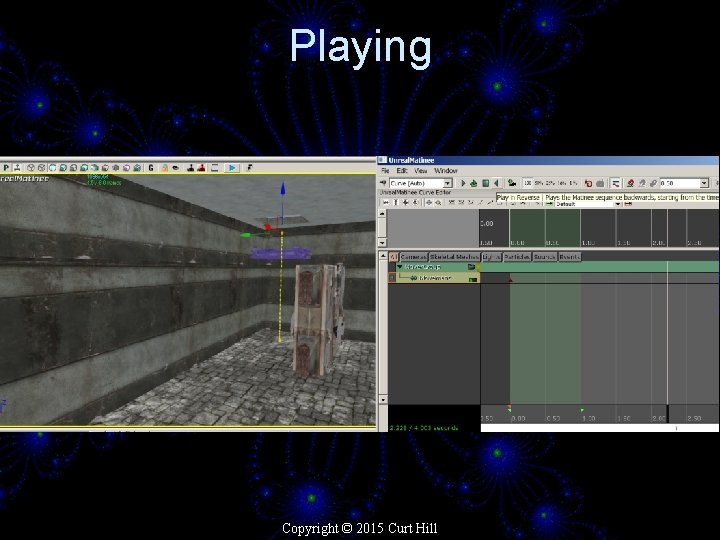720x540 pixels.
Task: Click second toolbar icon next to P button
Action: 17,168
